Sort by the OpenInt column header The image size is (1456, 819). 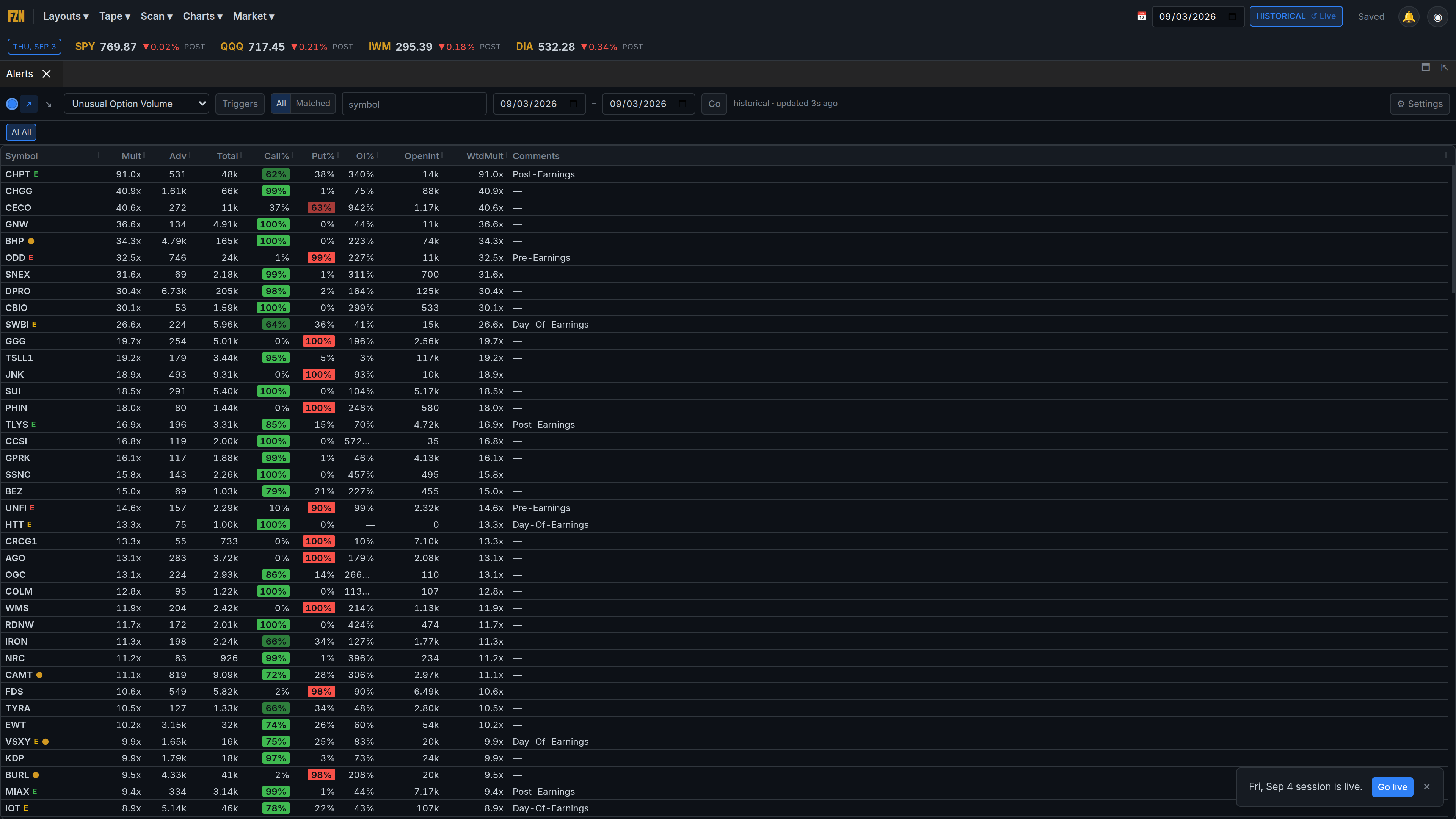pyautogui.click(x=422, y=156)
